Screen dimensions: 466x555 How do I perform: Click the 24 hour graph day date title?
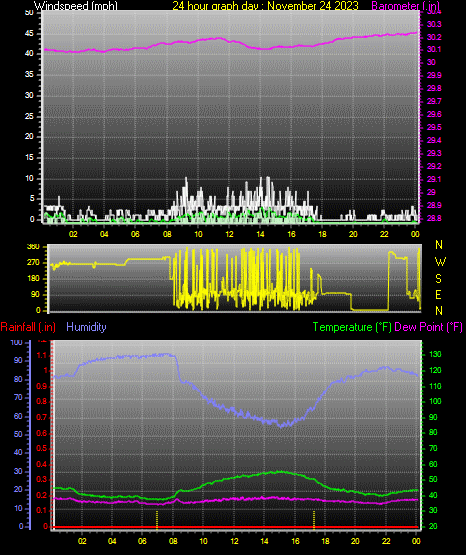(x=265, y=6)
